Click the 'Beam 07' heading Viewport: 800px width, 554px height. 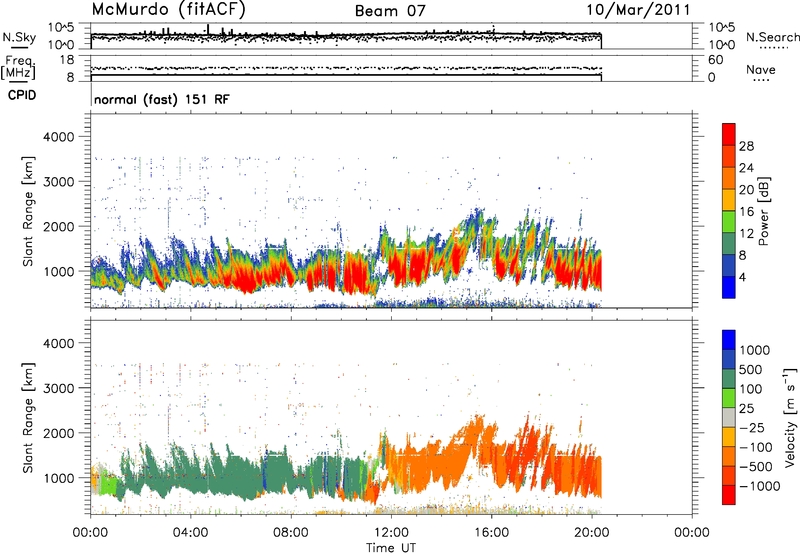[x=390, y=11]
